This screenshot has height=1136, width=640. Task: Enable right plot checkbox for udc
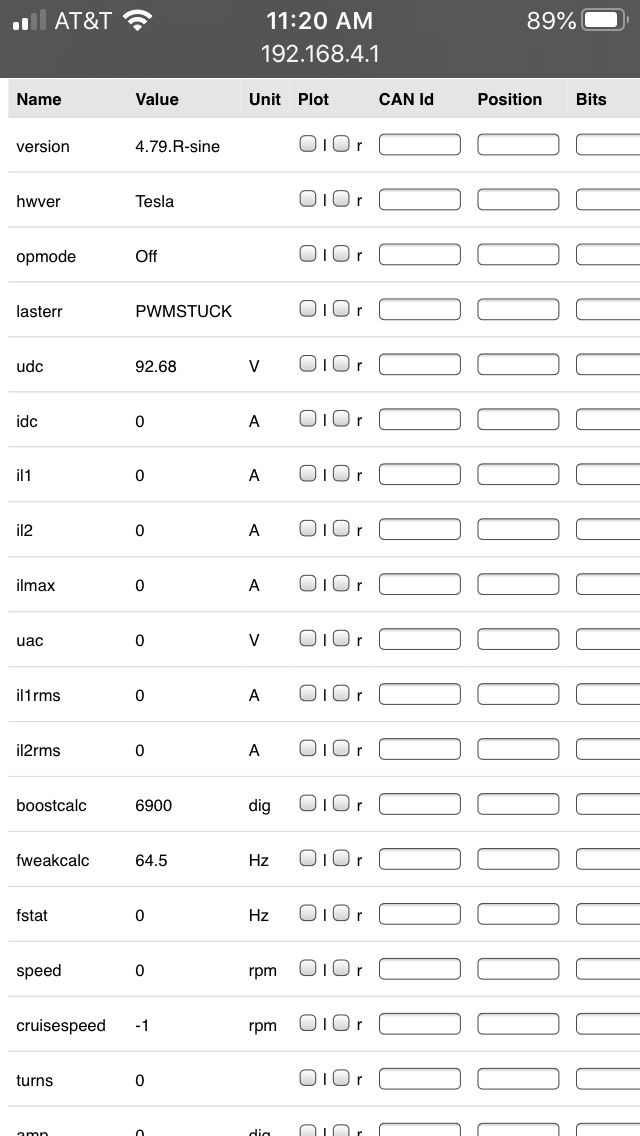tap(341, 364)
